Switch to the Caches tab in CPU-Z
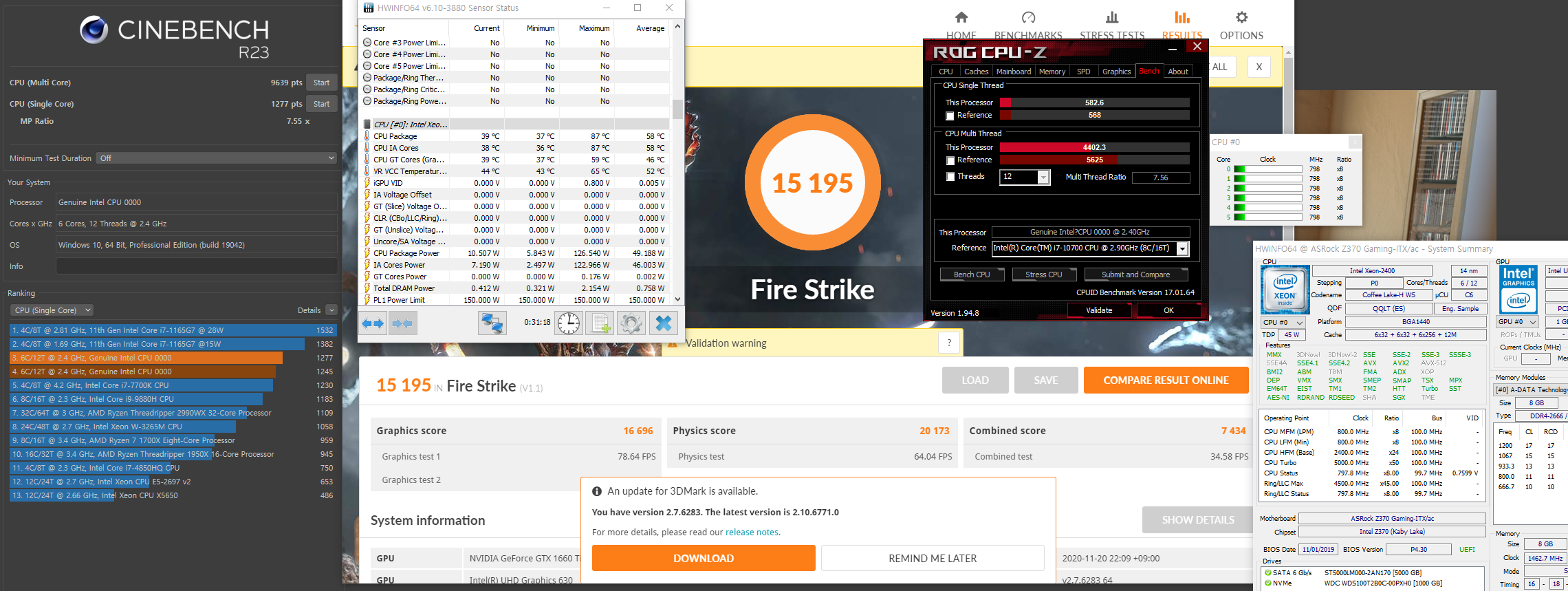This screenshot has height=591, width=1568. (x=976, y=72)
